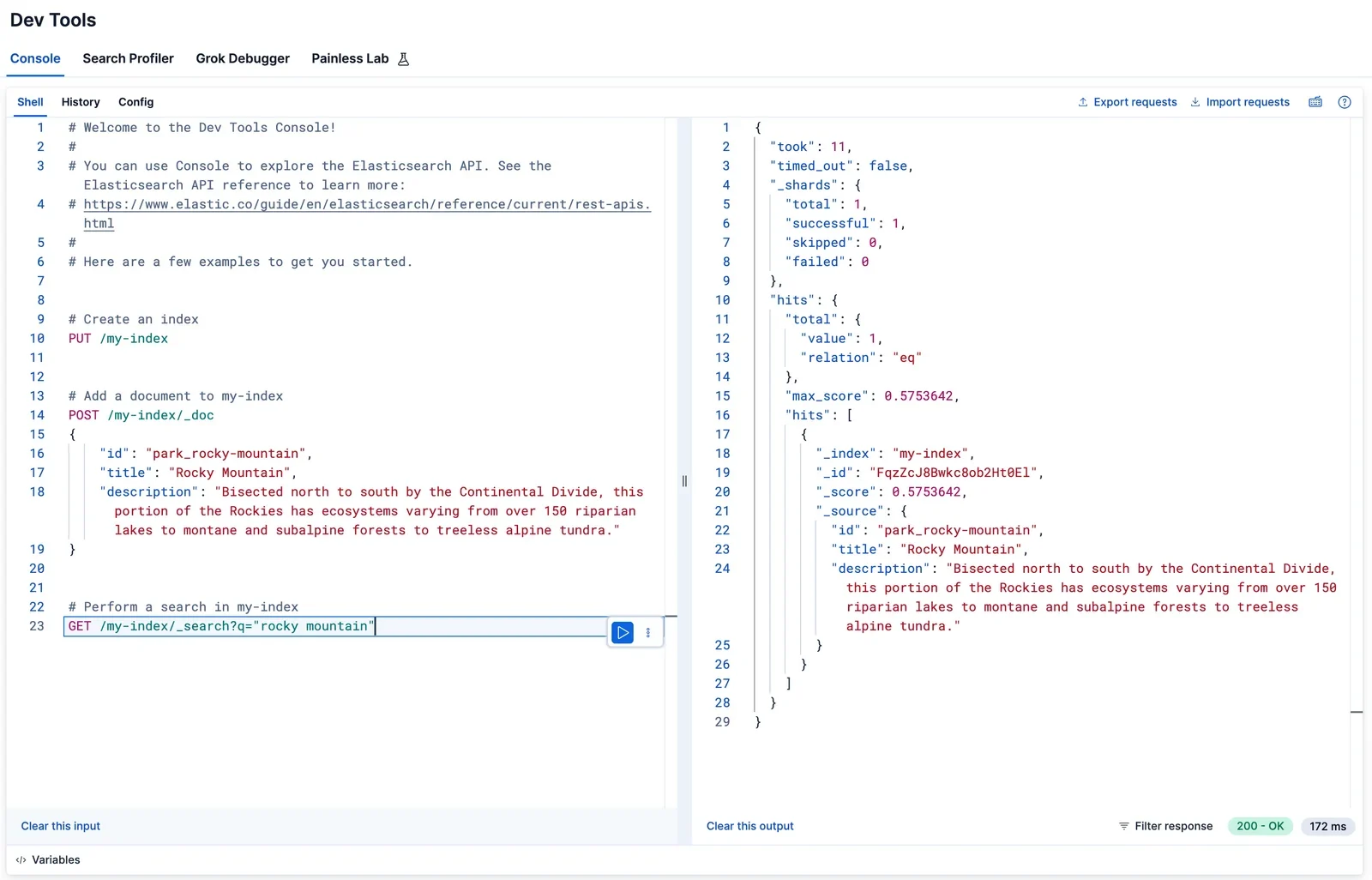
Task: Click the "took": 11 output line
Action: pos(810,147)
